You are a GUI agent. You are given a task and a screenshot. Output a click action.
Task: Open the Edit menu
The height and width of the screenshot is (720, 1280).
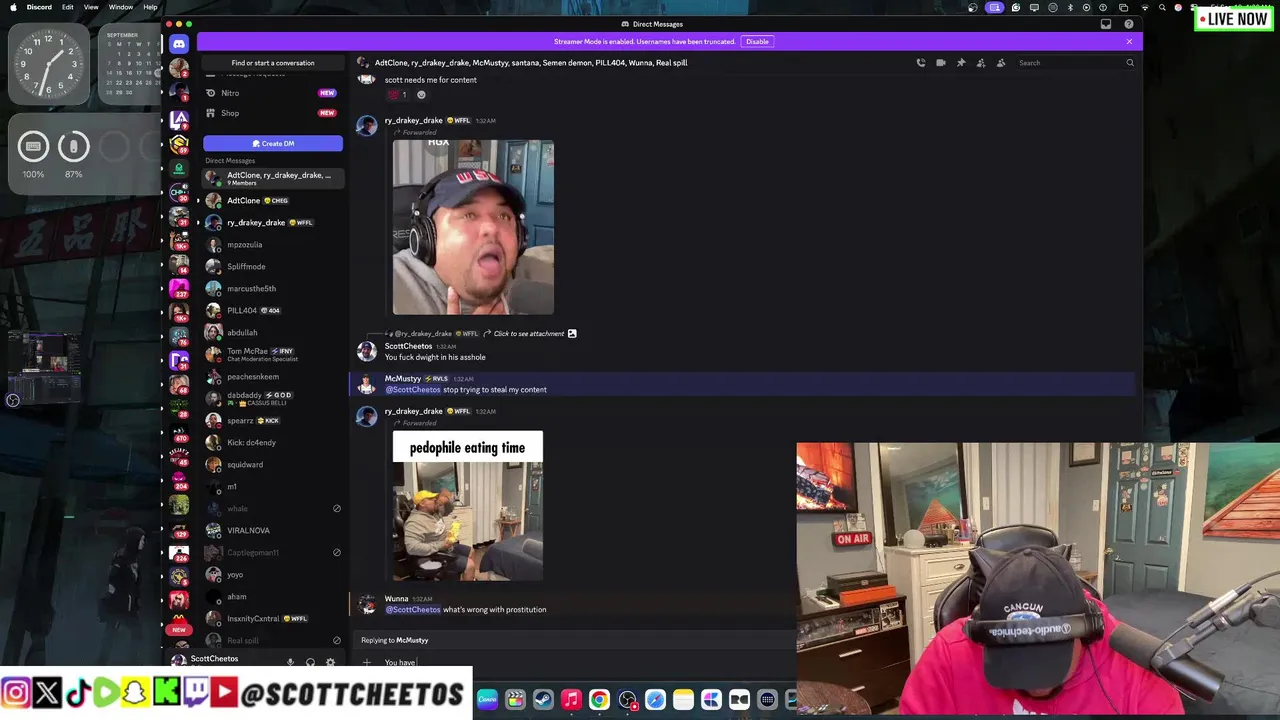[67, 7]
